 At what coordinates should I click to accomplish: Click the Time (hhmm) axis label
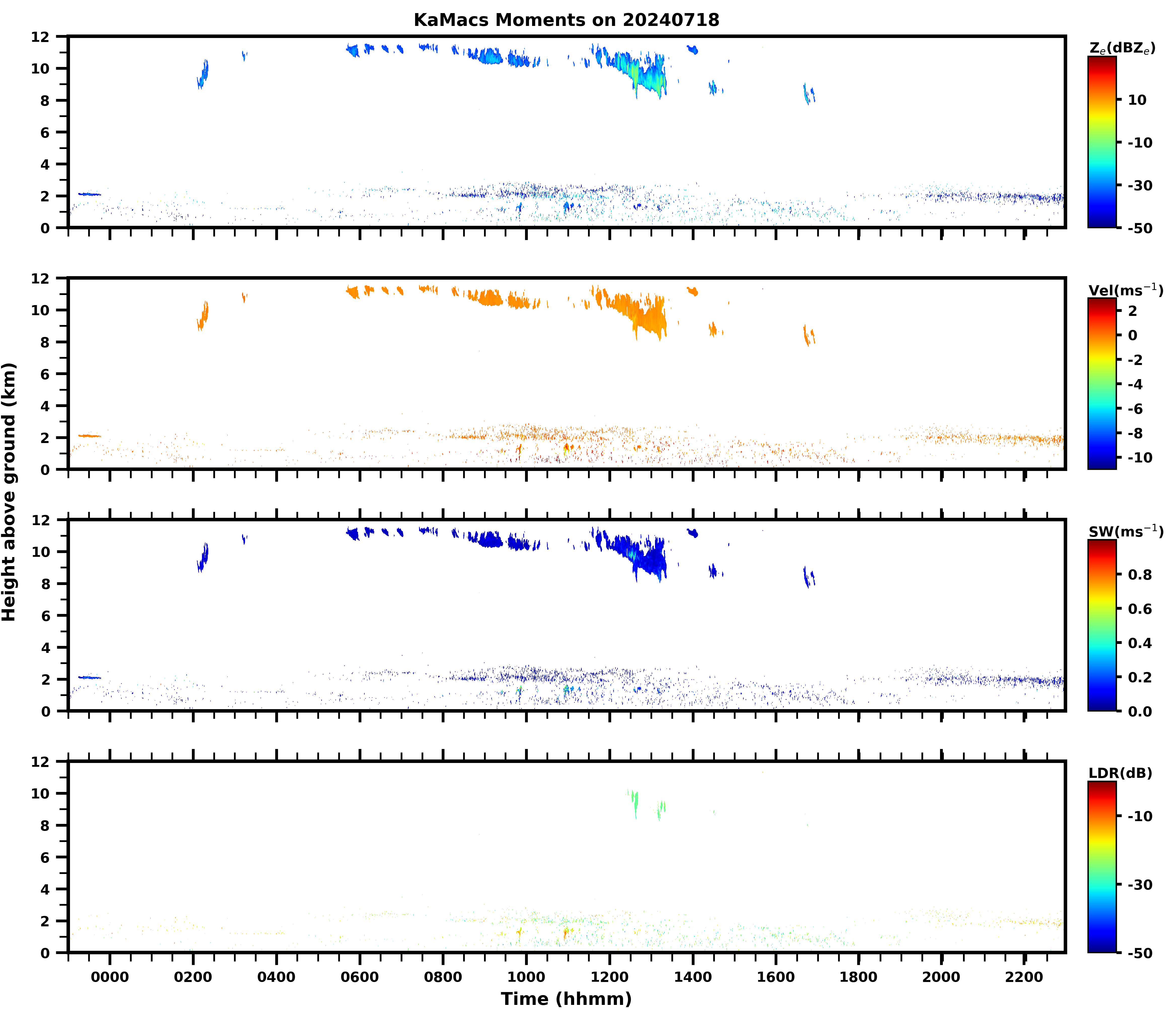(566, 999)
